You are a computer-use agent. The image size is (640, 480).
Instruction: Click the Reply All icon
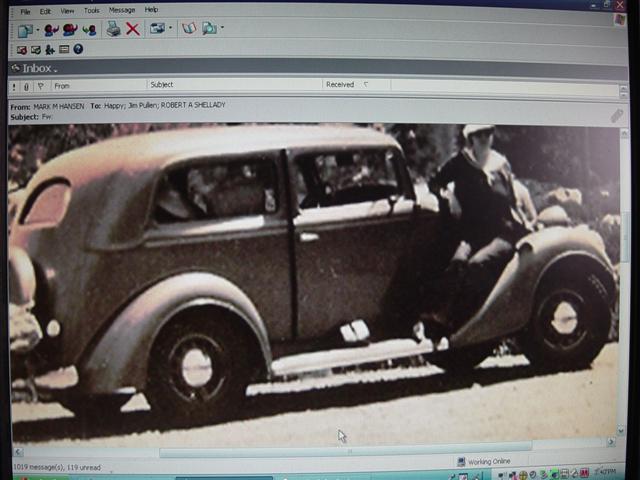(70, 30)
